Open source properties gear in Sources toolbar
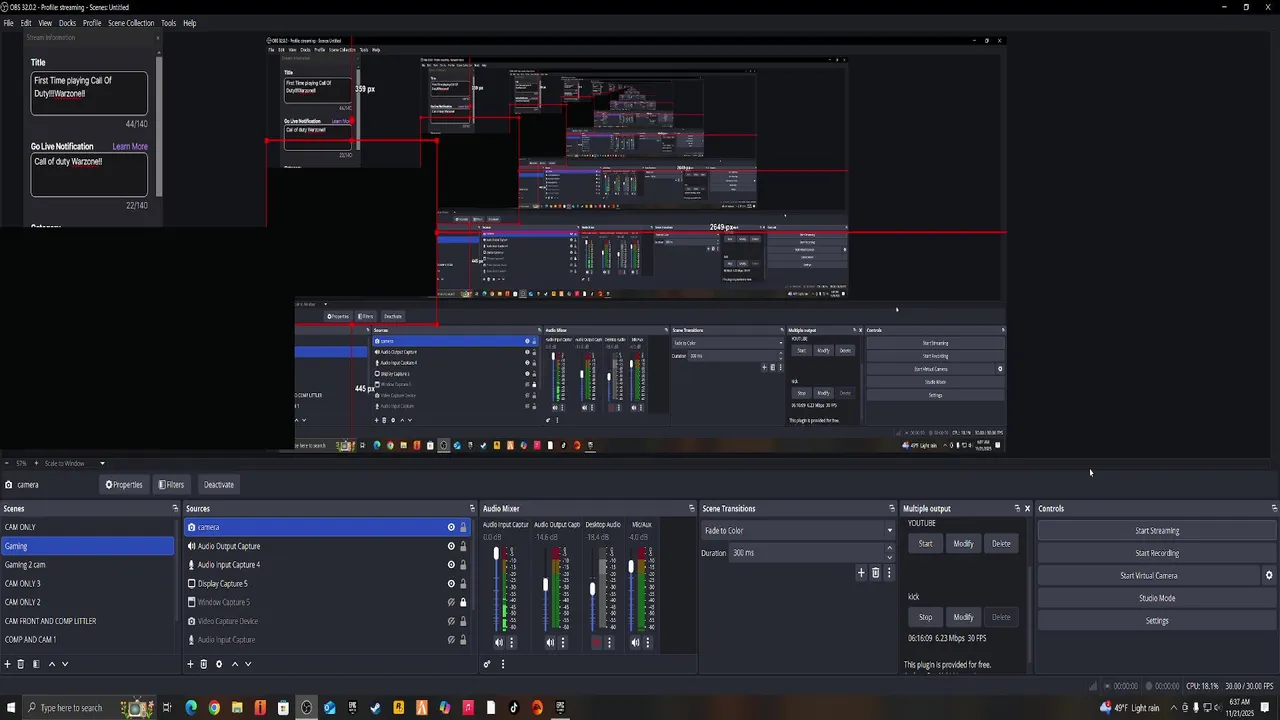The height and width of the screenshot is (720, 1280). [x=219, y=664]
